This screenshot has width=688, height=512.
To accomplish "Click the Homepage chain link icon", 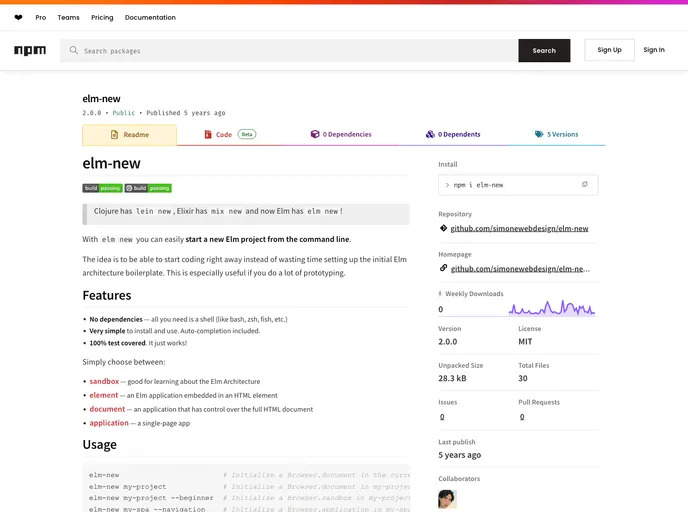I will (443, 268).
